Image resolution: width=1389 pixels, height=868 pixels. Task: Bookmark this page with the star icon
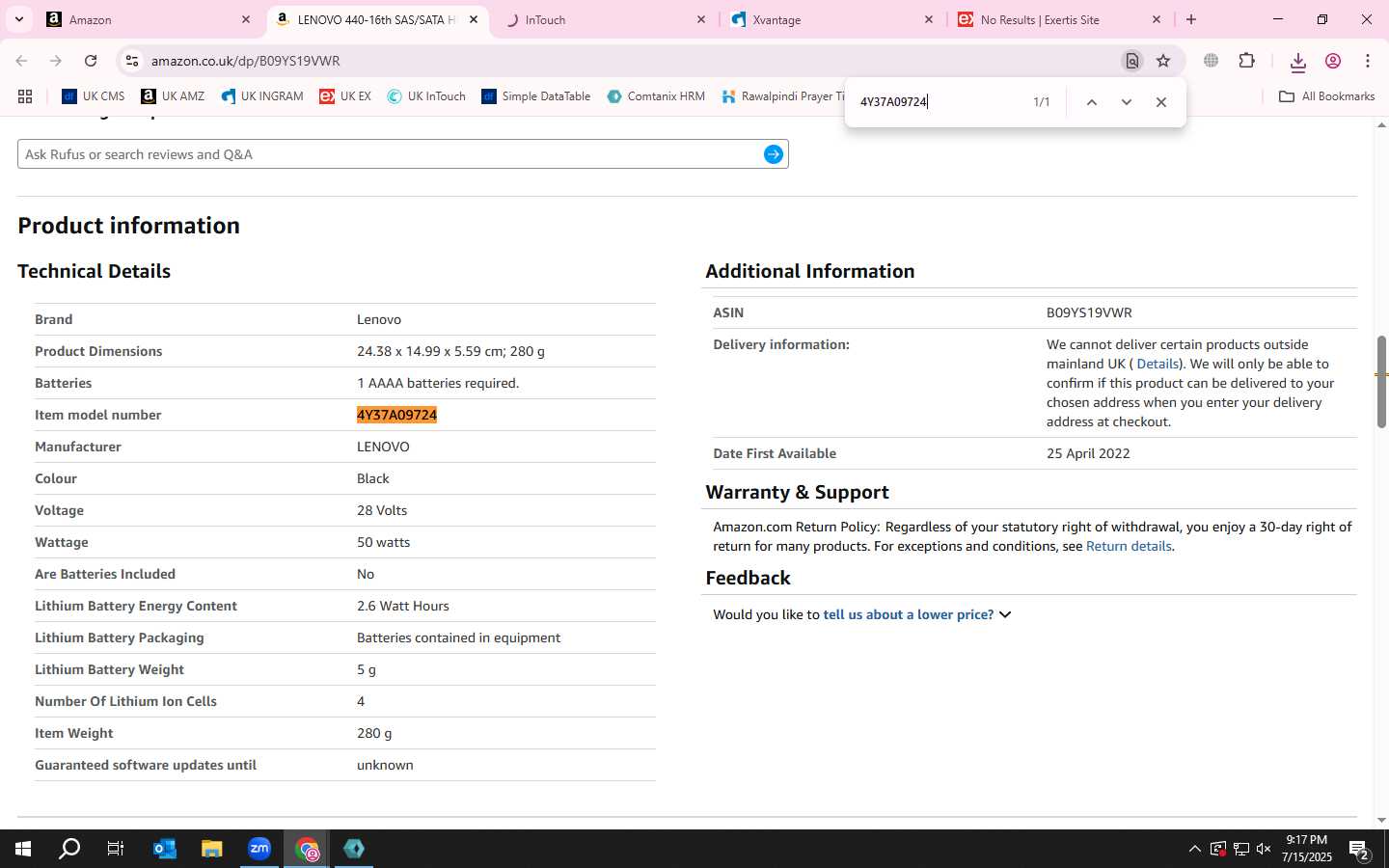pyautogui.click(x=1163, y=61)
